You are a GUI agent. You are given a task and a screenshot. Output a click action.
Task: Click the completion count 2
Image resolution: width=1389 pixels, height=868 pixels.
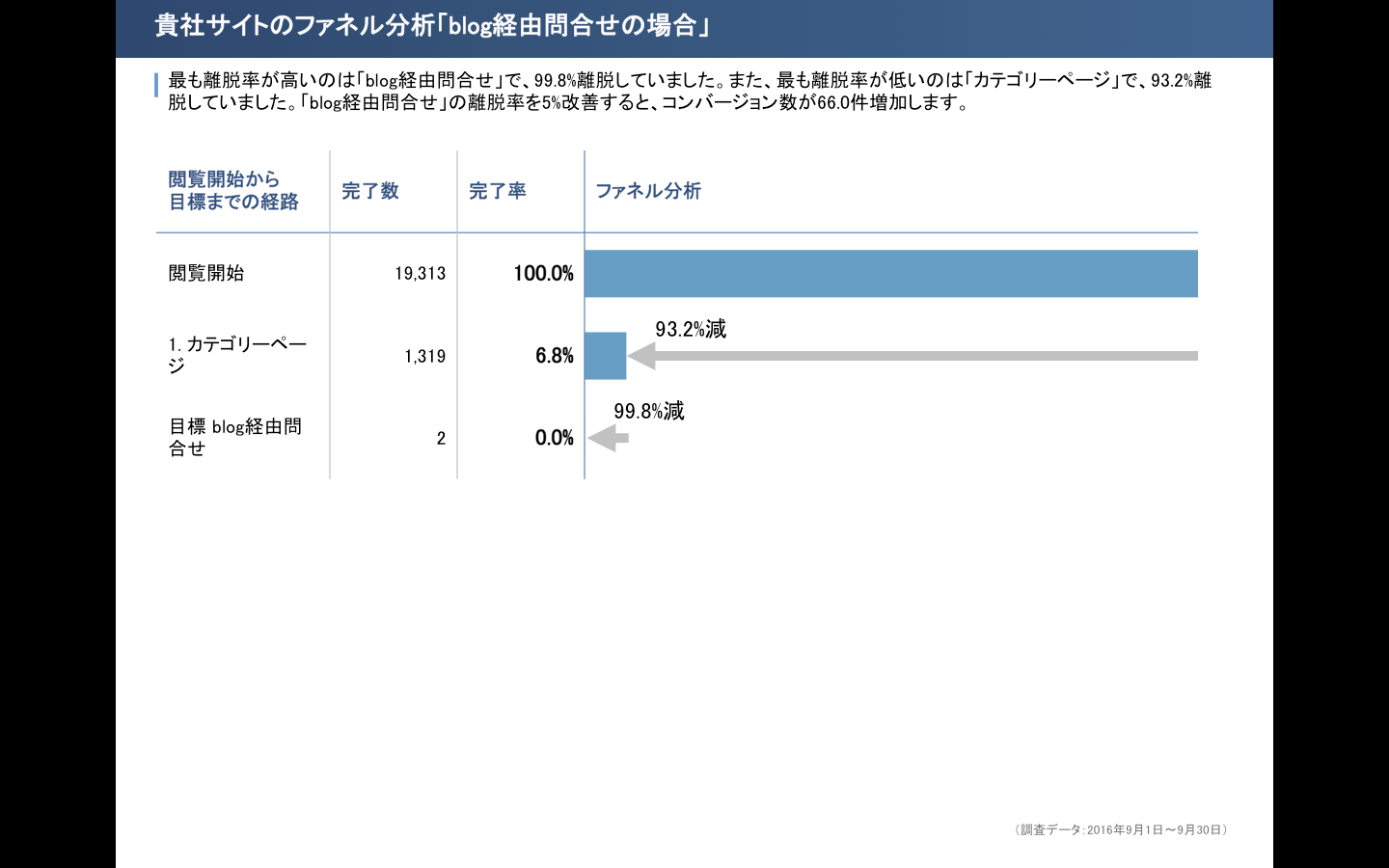(441, 439)
